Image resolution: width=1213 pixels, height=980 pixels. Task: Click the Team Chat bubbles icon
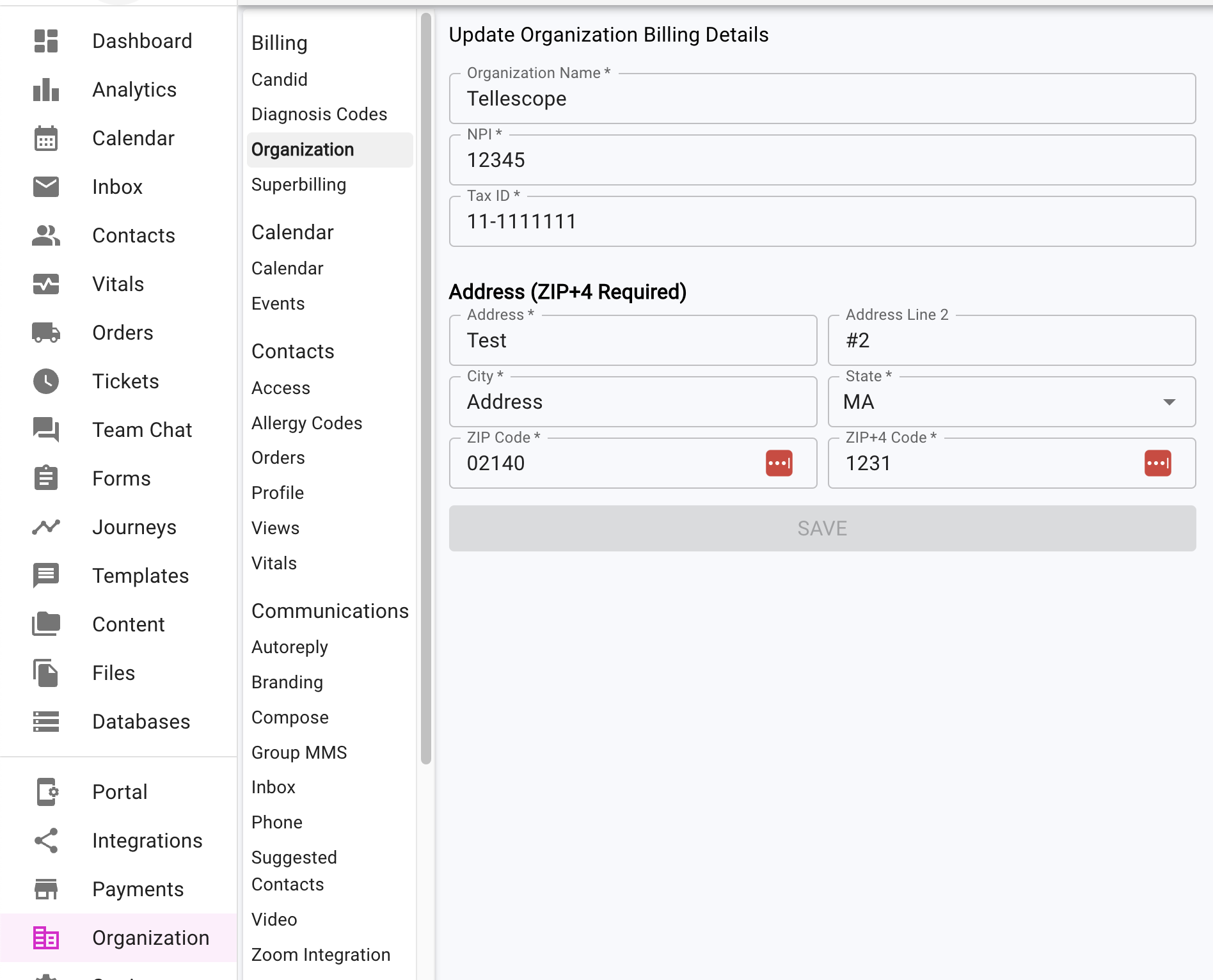click(x=46, y=430)
